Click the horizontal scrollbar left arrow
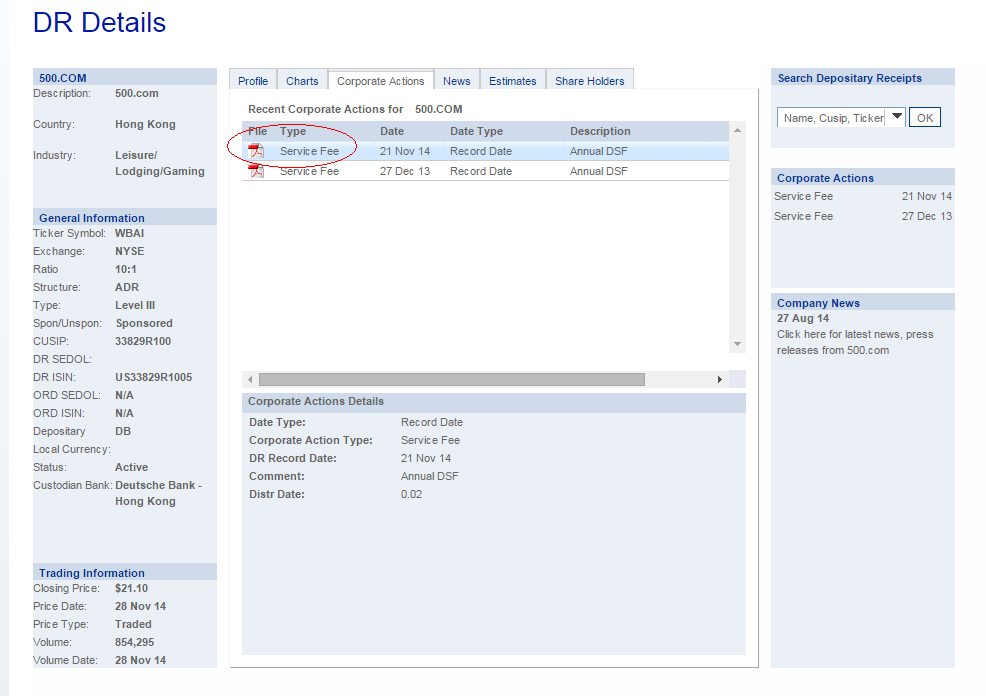The height and width of the screenshot is (696, 986). (250, 380)
